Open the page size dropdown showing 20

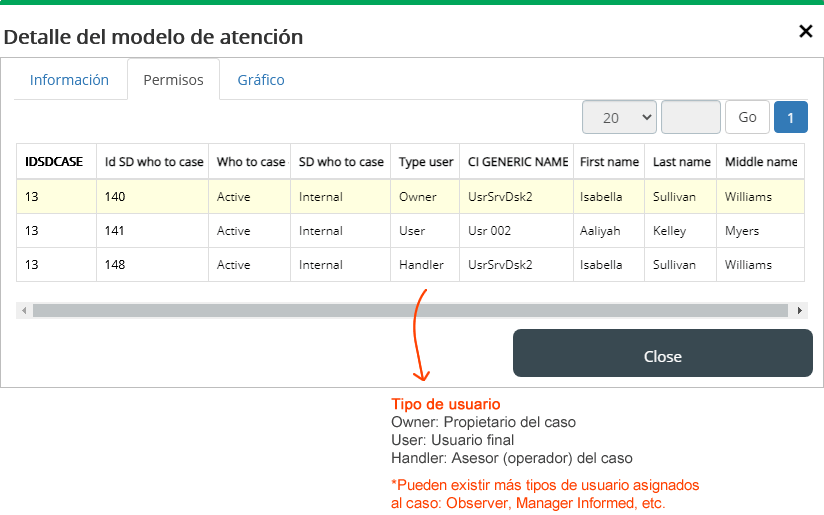619,117
